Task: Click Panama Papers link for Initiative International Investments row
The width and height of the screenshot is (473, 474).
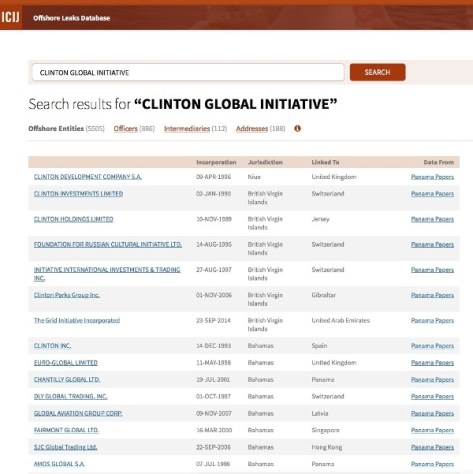Action: pos(432,270)
